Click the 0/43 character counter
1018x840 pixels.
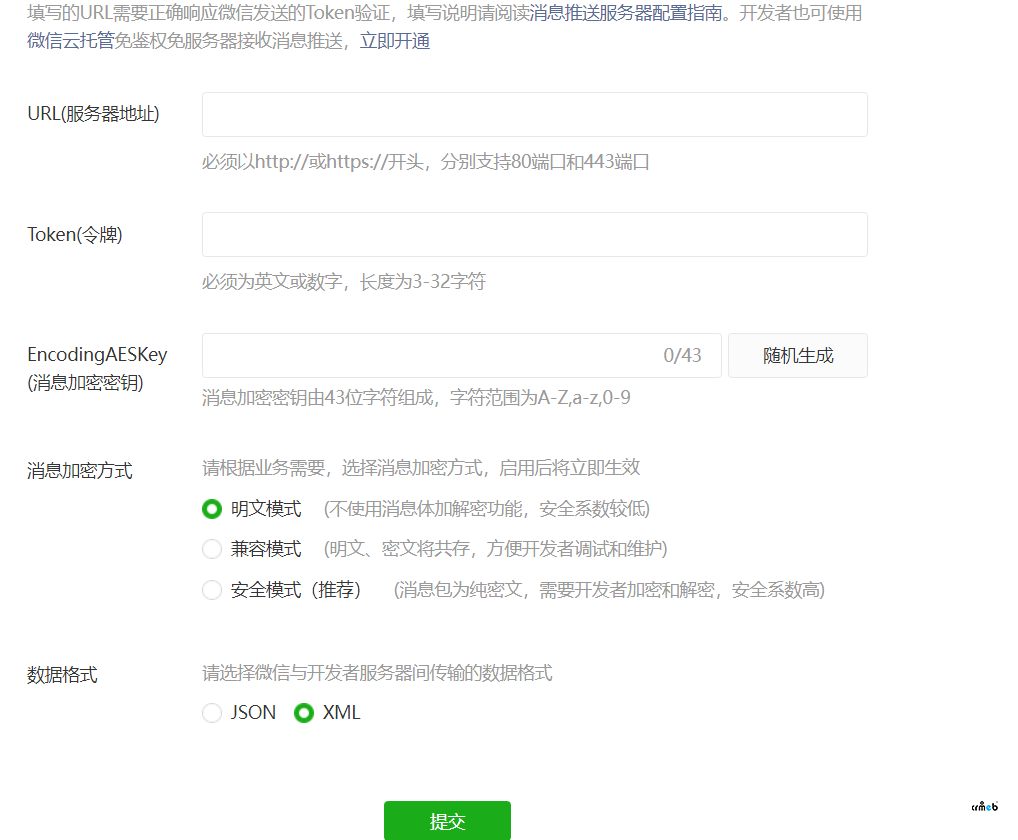682,356
